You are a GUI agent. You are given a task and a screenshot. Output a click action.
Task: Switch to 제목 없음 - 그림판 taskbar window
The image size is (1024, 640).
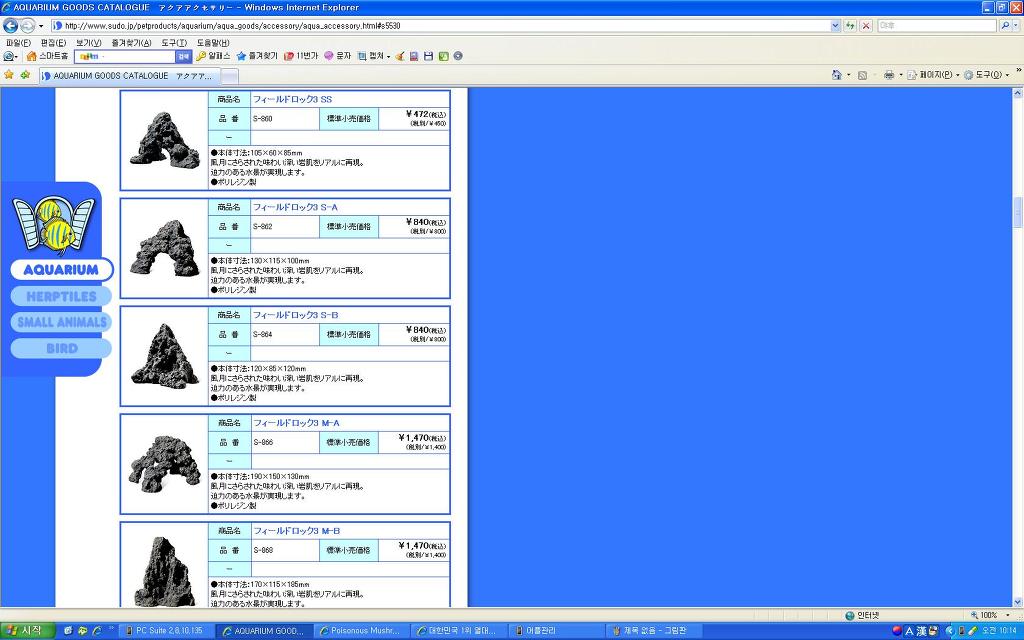pos(655,630)
